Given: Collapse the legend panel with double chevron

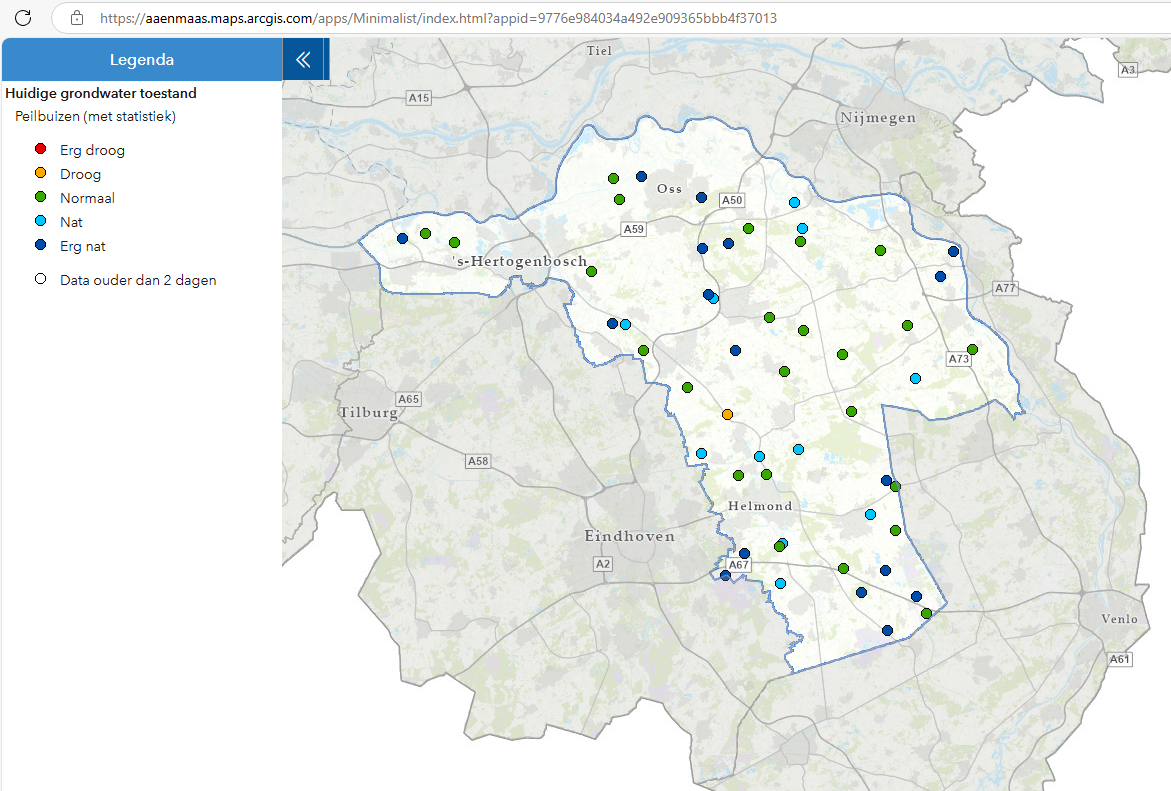Looking at the screenshot, I should click(303, 60).
